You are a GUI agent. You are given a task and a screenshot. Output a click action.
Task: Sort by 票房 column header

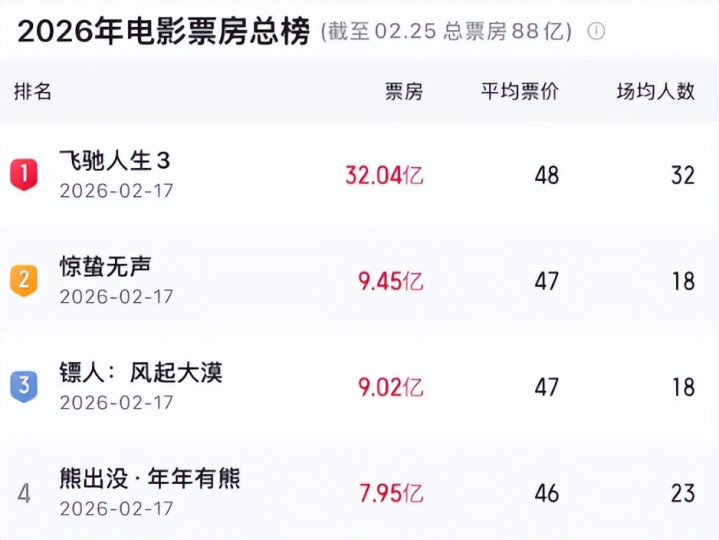404,92
